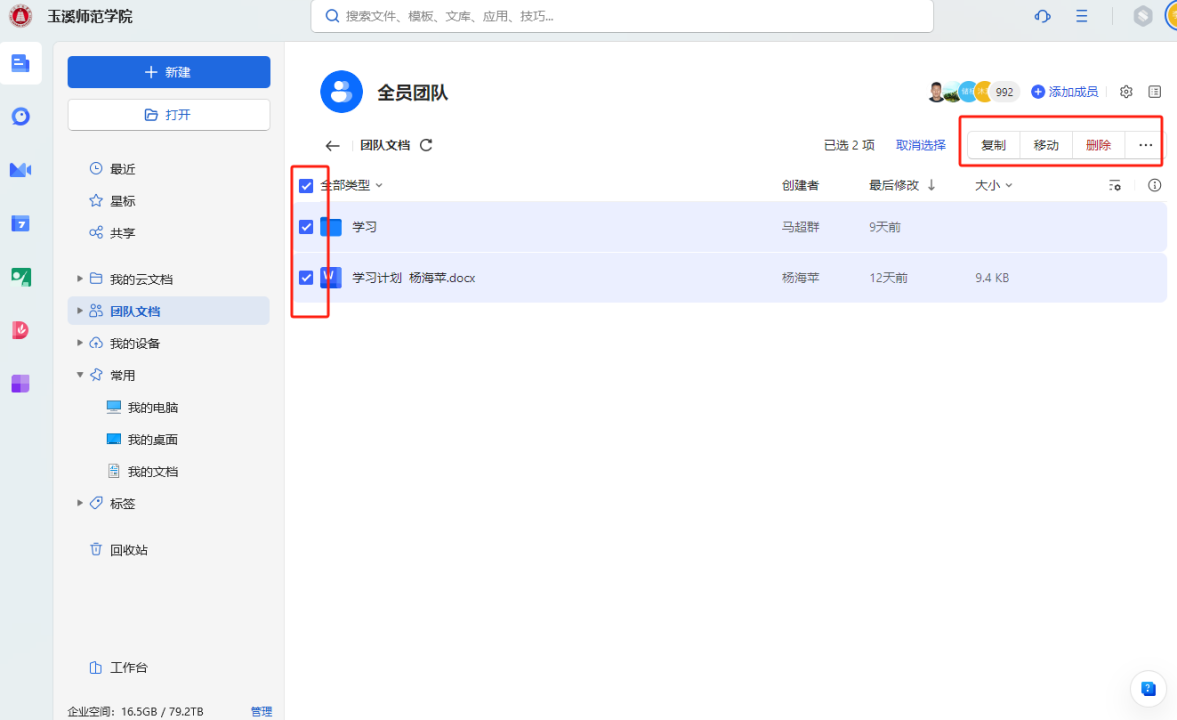
Task: Open team settings gear icon
Action: 1126,92
